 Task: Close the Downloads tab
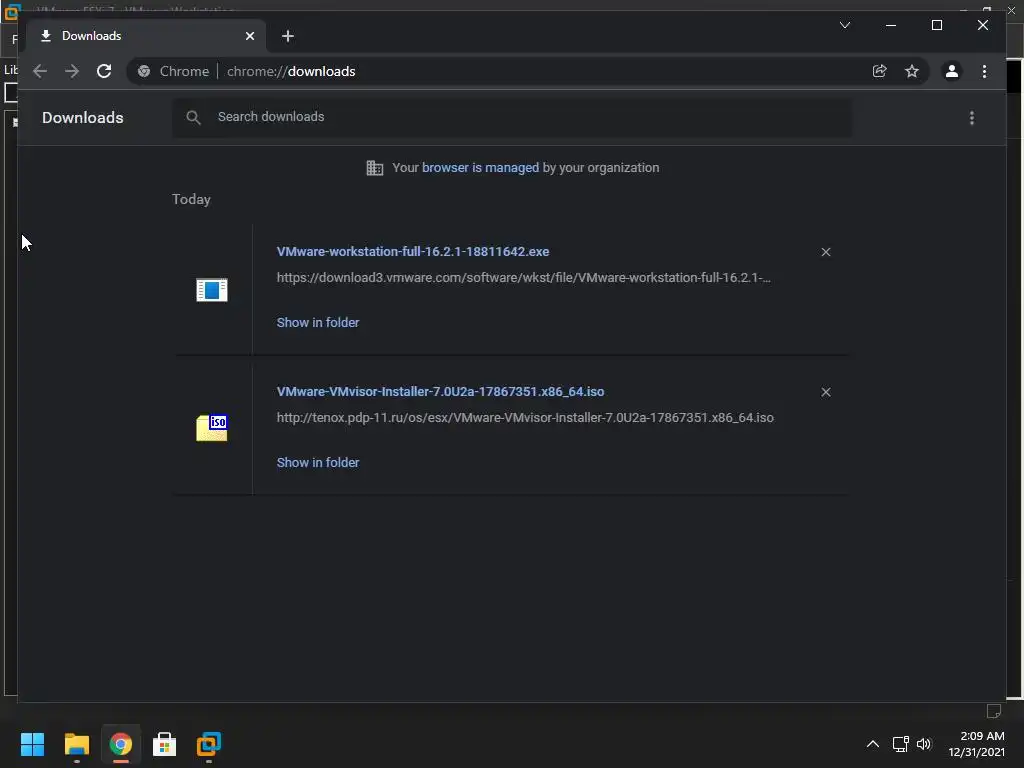249,36
